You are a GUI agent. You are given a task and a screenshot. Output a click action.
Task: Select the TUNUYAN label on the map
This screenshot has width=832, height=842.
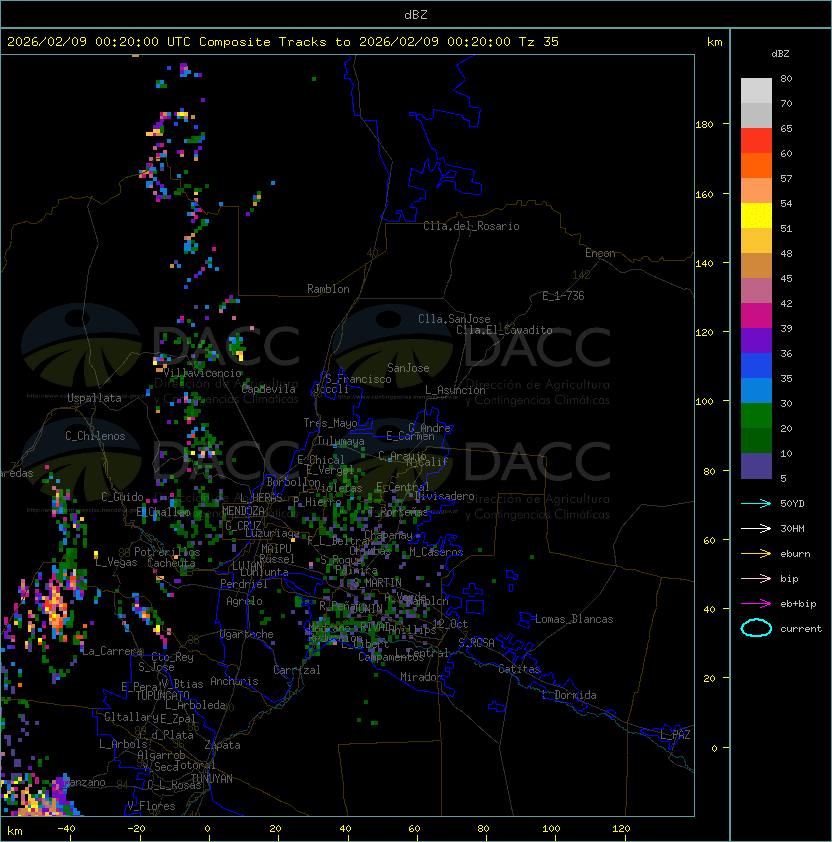click(x=211, y=778)
